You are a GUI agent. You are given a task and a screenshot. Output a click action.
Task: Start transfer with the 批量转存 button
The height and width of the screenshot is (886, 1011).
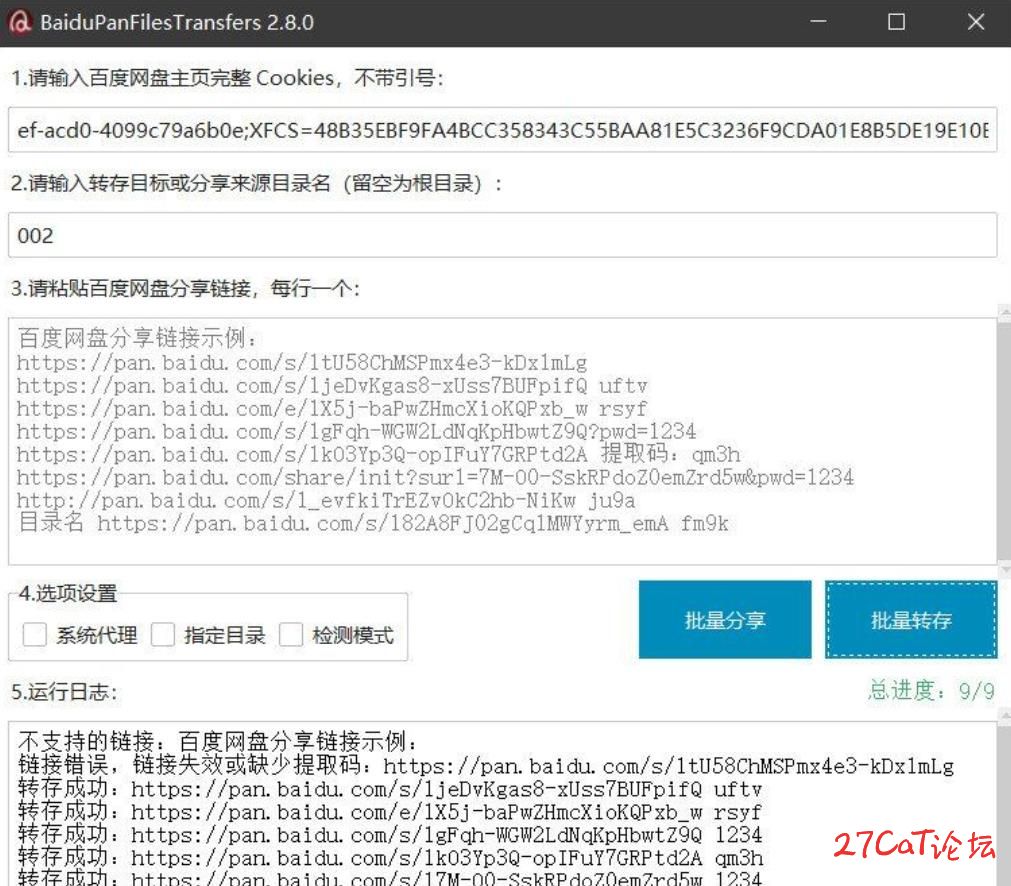click(911, 620)
